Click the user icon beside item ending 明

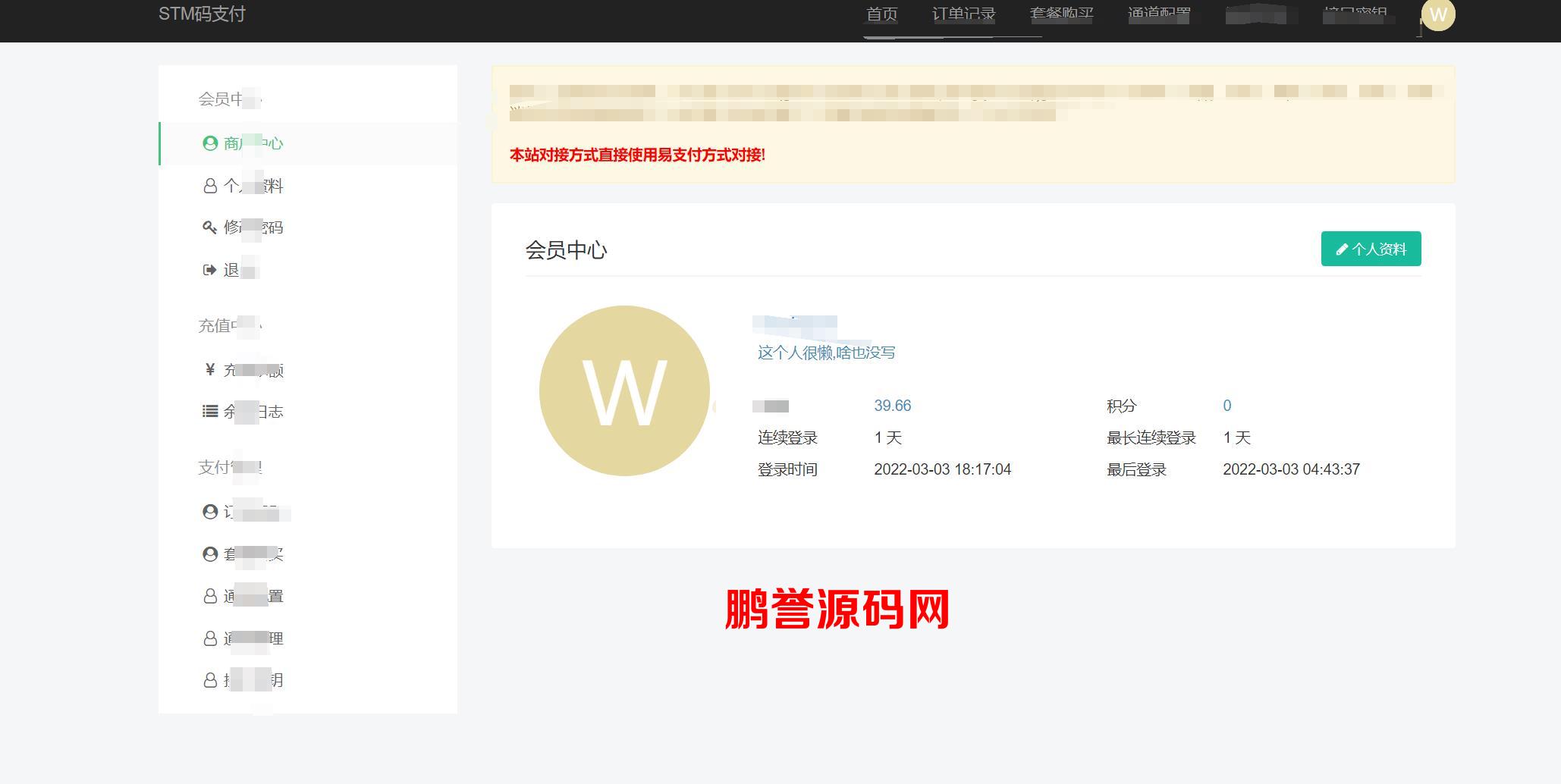(x=210, y=681)
